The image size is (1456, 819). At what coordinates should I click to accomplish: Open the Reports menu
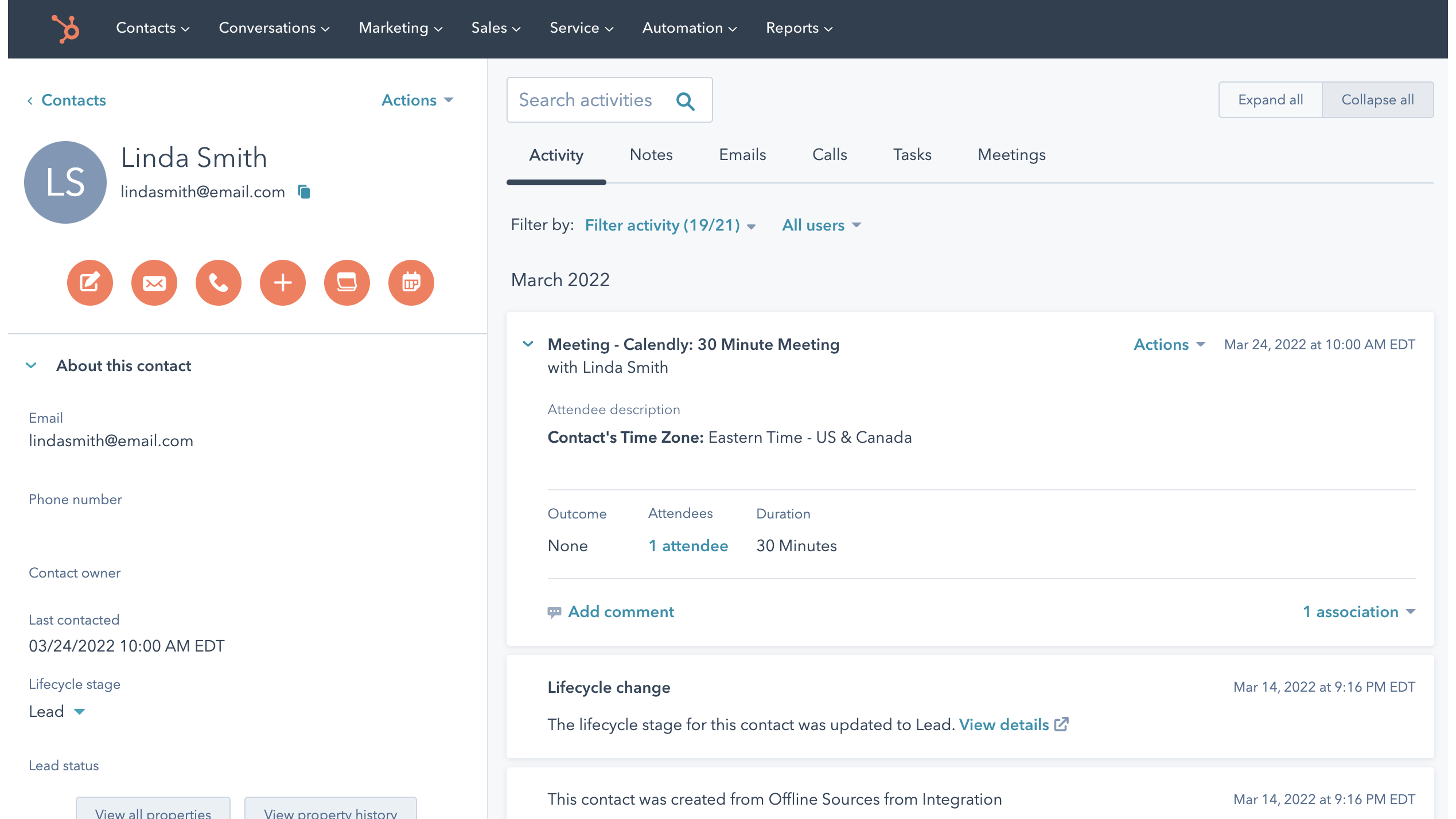(799, 28)
